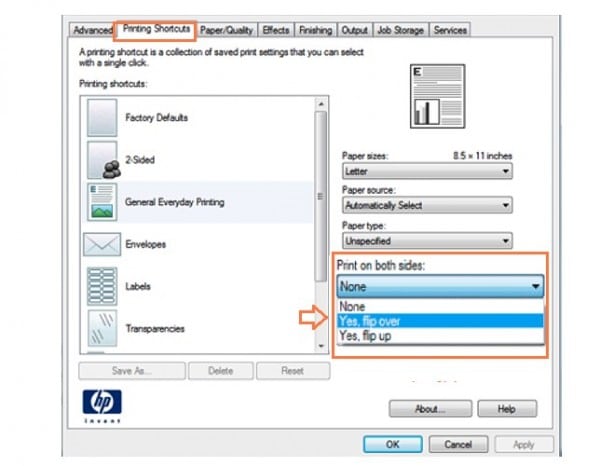Click the shortcuts list scroll up arrow
The image size is (600, 466).
pyautogui.click(x=321, y=104)
